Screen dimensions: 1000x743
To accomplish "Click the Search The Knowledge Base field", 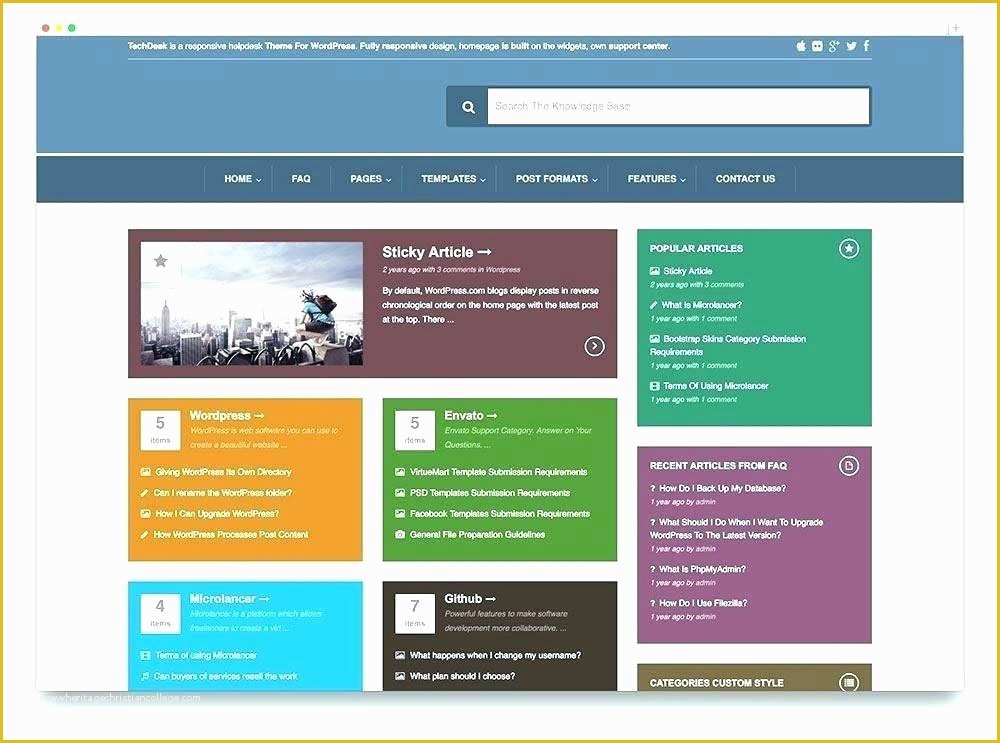I will pos(679,107).
